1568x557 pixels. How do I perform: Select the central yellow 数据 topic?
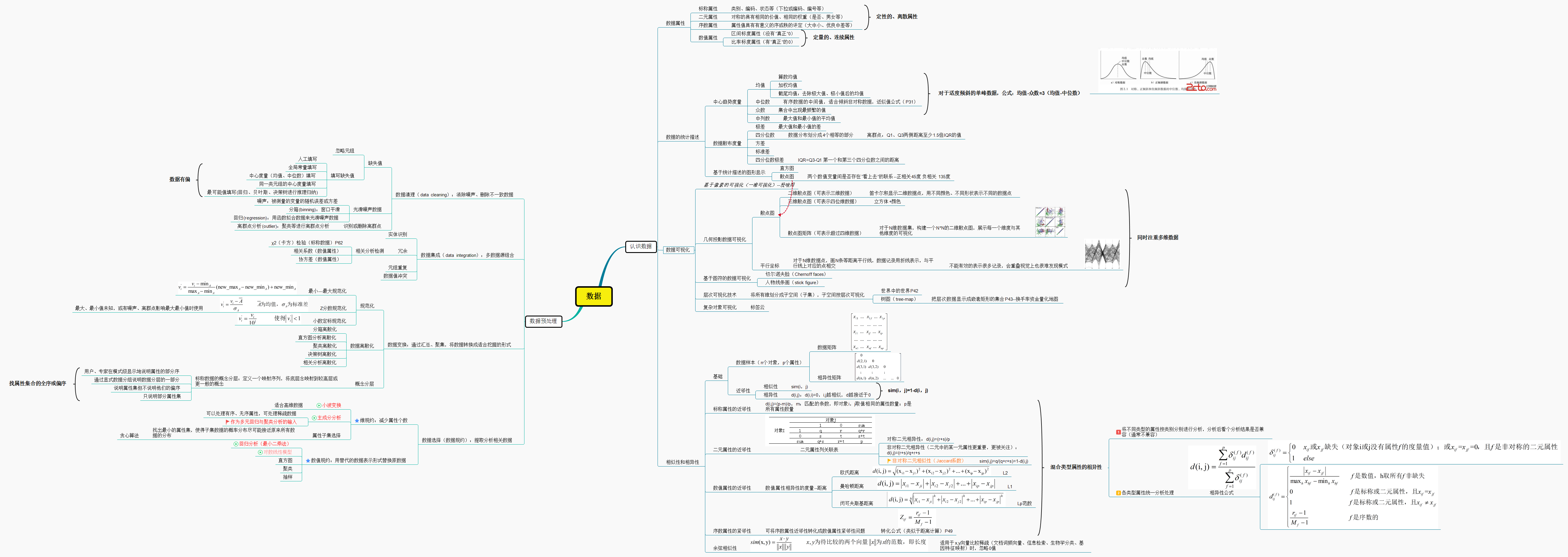point(594,297)
